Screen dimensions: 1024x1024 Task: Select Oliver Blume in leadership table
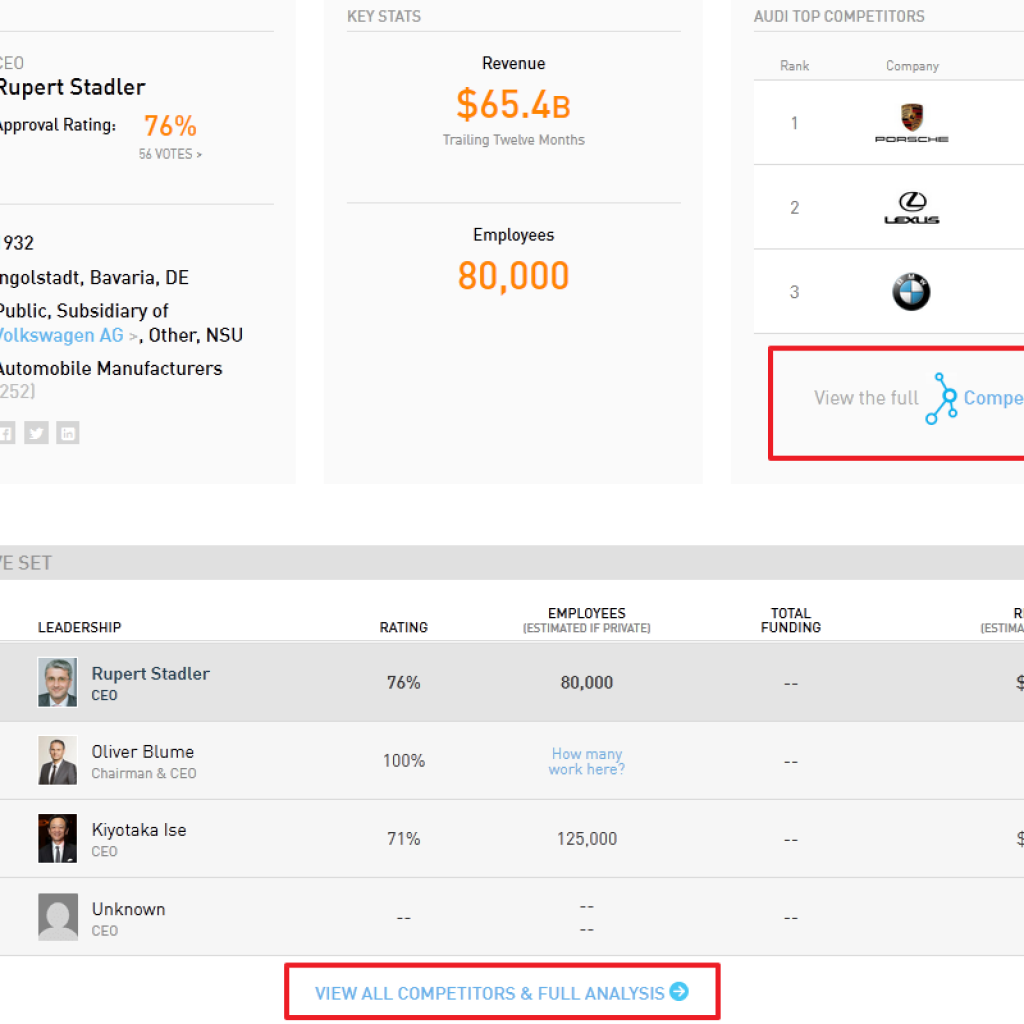coord(142,752)
